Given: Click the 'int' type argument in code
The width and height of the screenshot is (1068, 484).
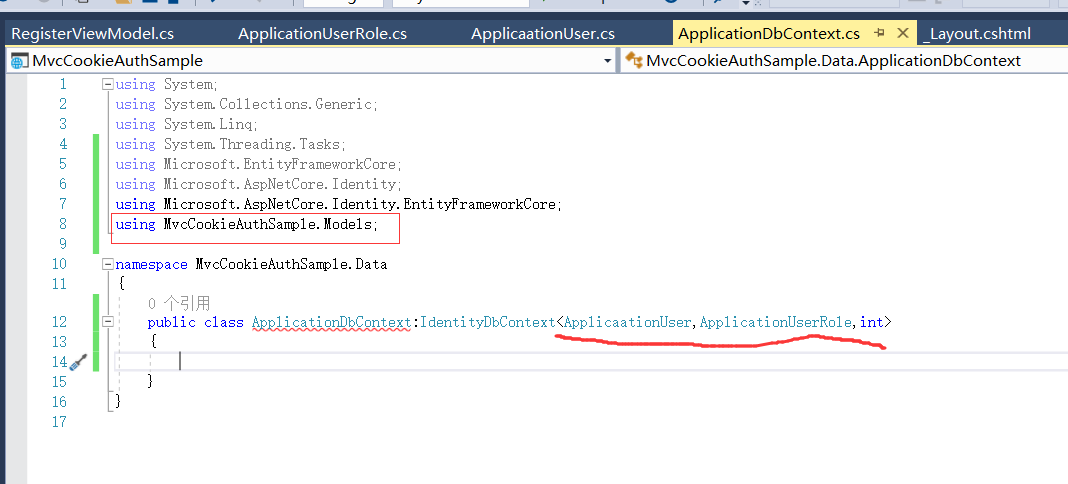Looking at the screenshot, I should pos(871,322).
